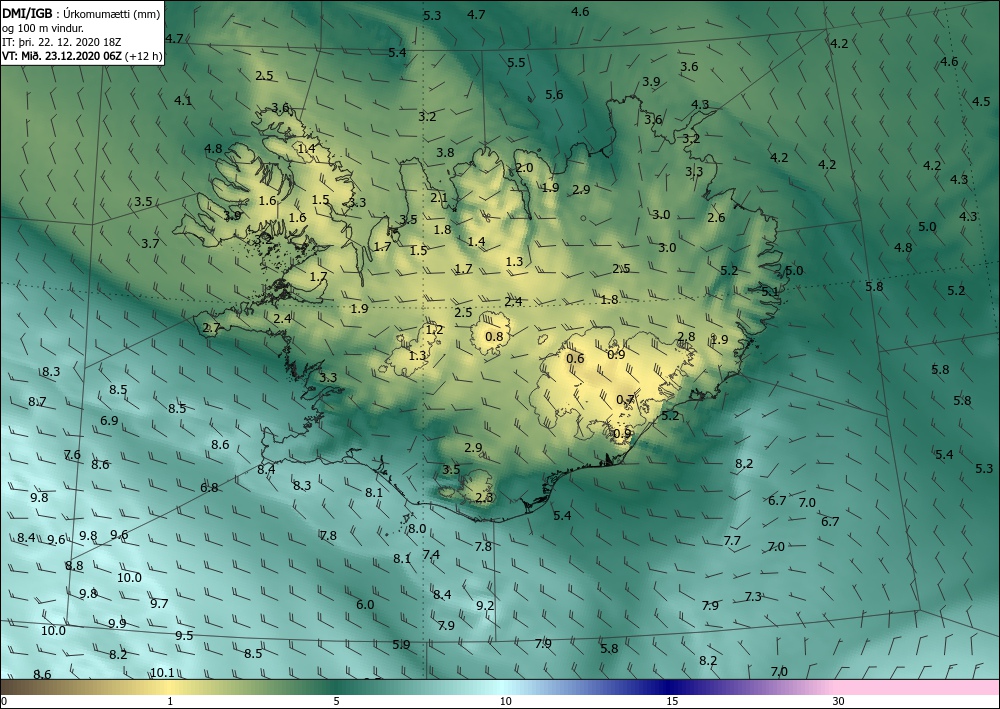Click the '7.4' precipitation value
The width and height of the screenshot is (1000, 709).
(x=431, y=555)
